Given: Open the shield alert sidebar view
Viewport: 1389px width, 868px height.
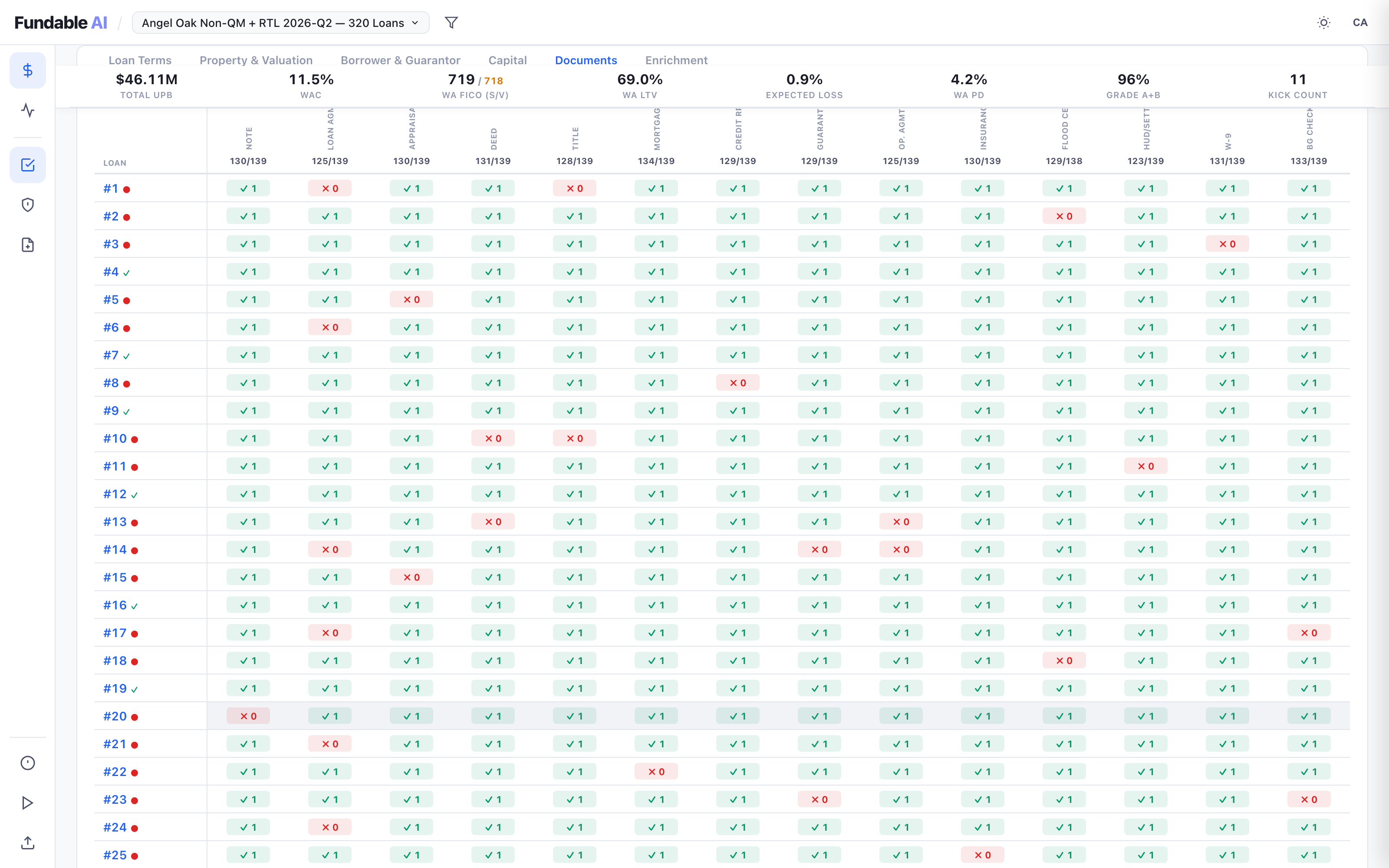Looking at the screenshot, I should [27, 205].
